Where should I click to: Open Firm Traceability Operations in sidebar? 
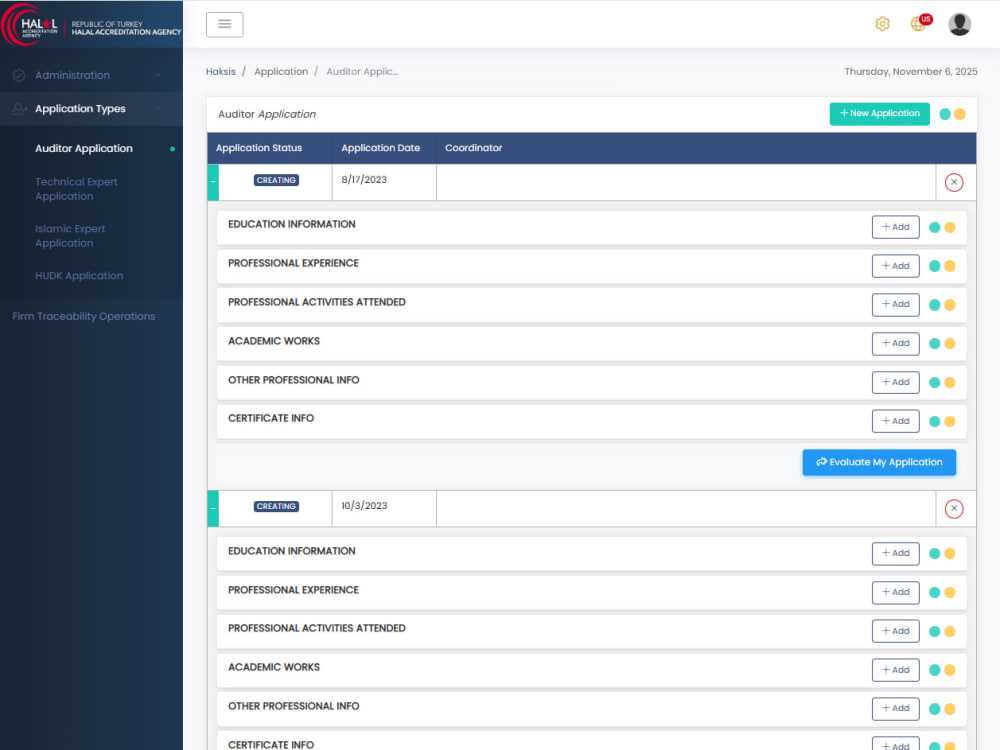pos(84,316)
